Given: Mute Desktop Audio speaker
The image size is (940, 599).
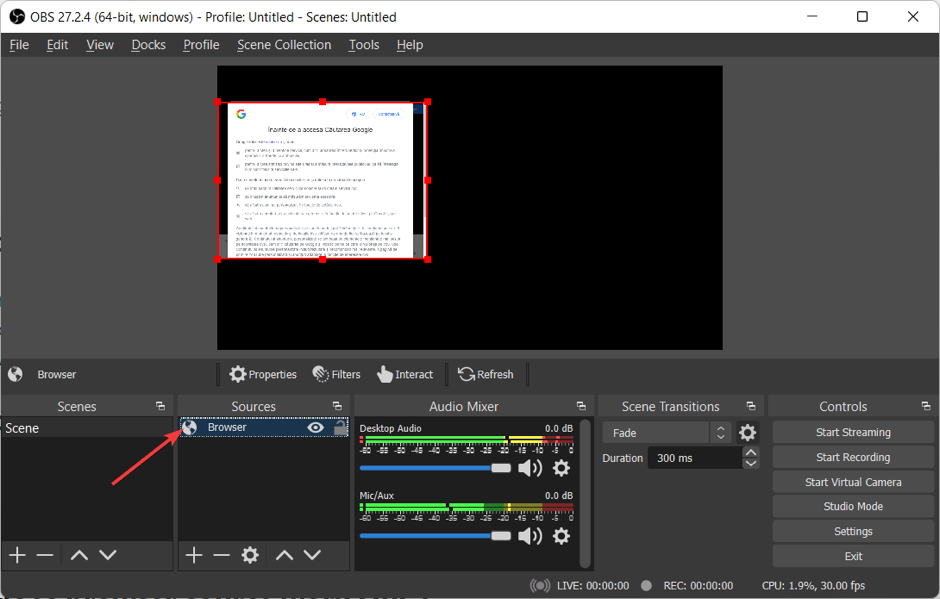Looking at the screenshot, I should coord(530,468).
